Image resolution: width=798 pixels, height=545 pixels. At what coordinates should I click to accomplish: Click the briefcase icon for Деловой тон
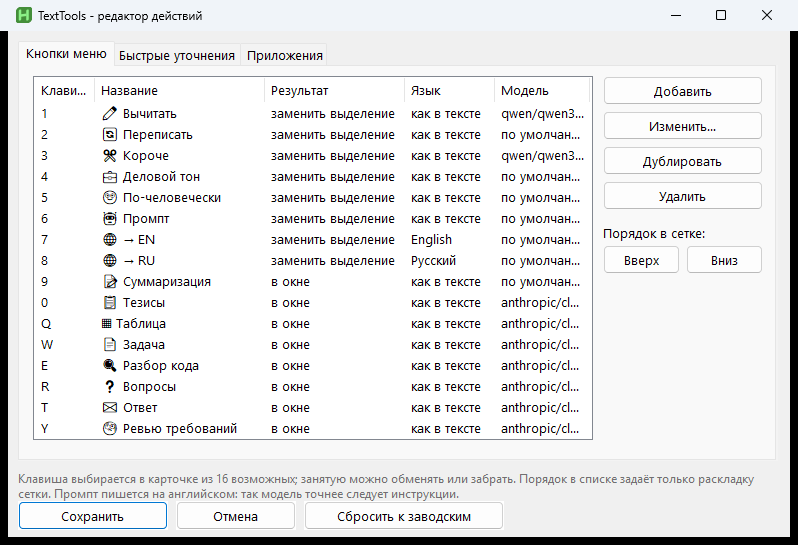109,177
